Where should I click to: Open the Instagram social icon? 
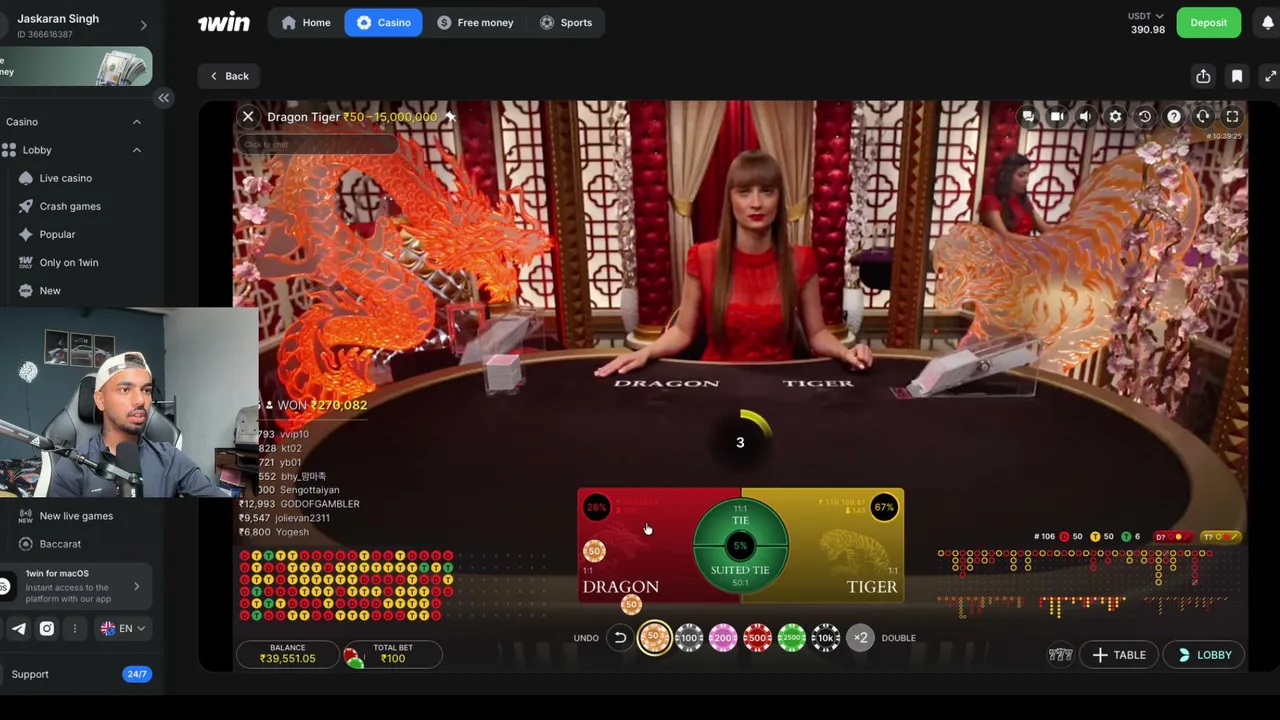[47, 628]
